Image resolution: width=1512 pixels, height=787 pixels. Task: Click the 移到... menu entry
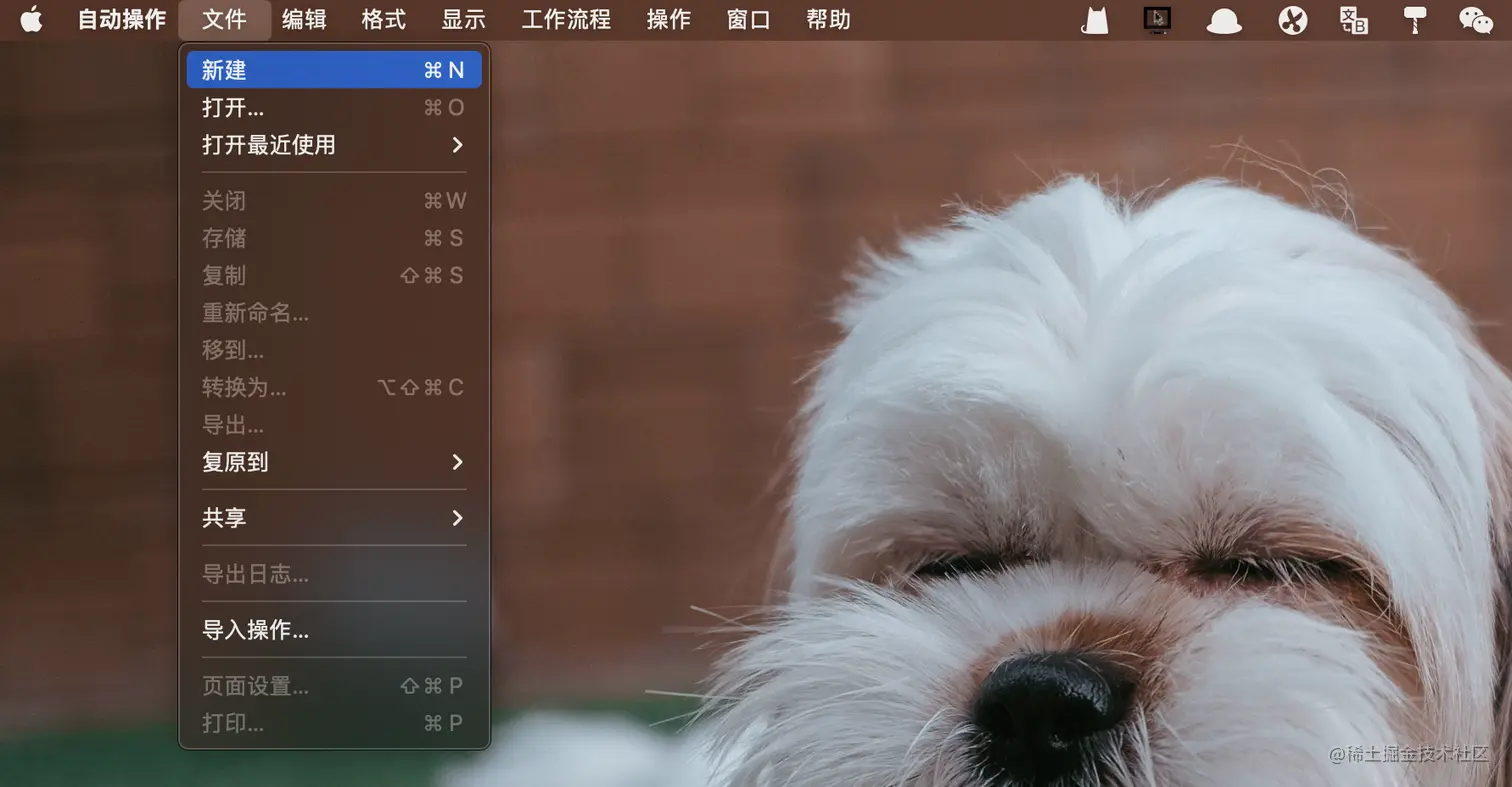coord(334,350)
